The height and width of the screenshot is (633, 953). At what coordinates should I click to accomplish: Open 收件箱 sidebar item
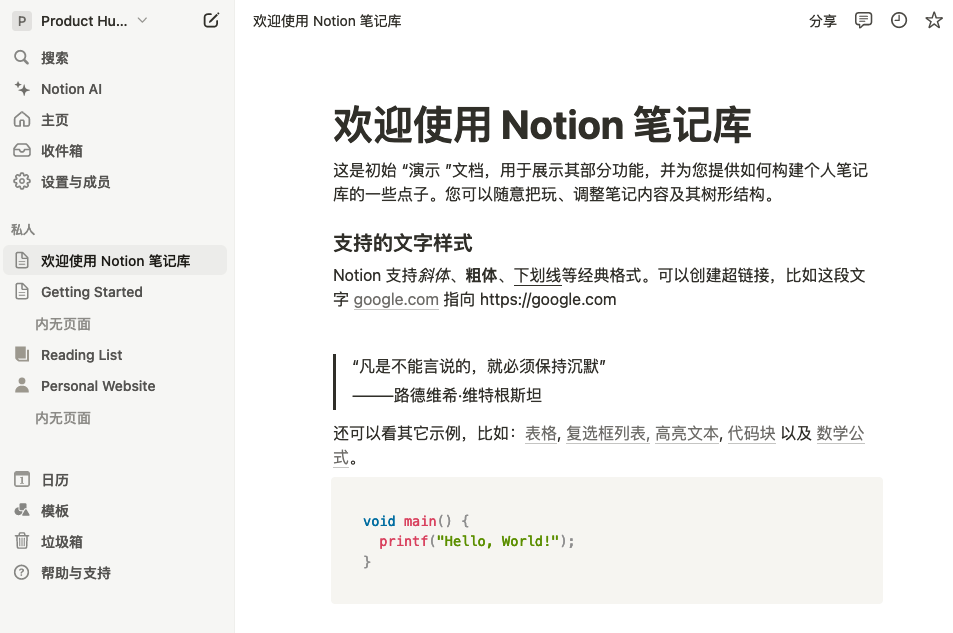[x=61, y=151]
